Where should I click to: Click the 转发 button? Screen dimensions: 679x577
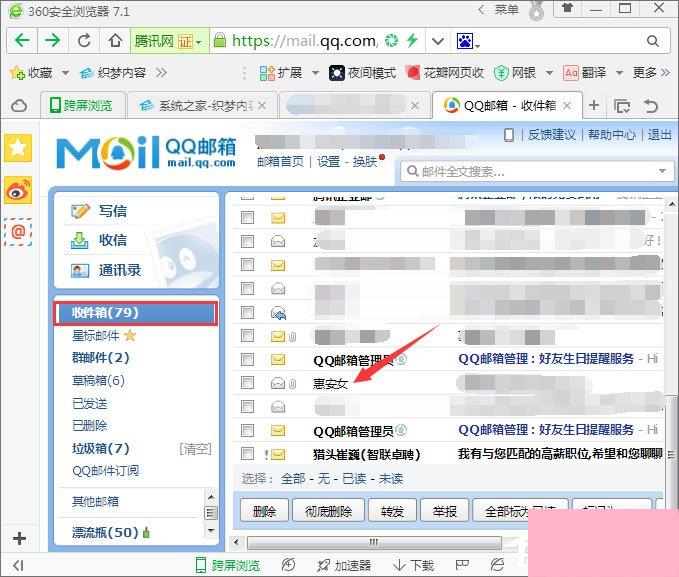(392, 511)
